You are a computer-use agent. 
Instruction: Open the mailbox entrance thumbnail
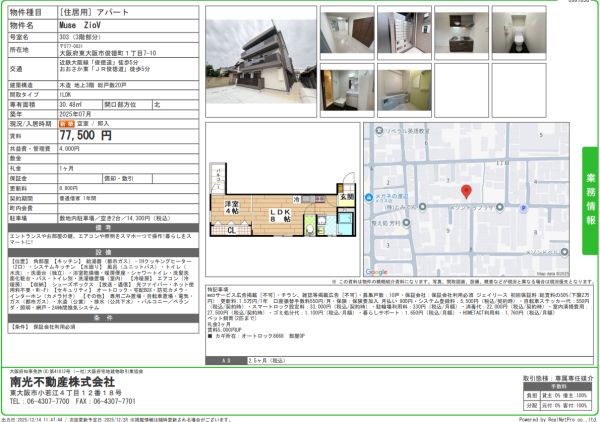coord(404,33)
